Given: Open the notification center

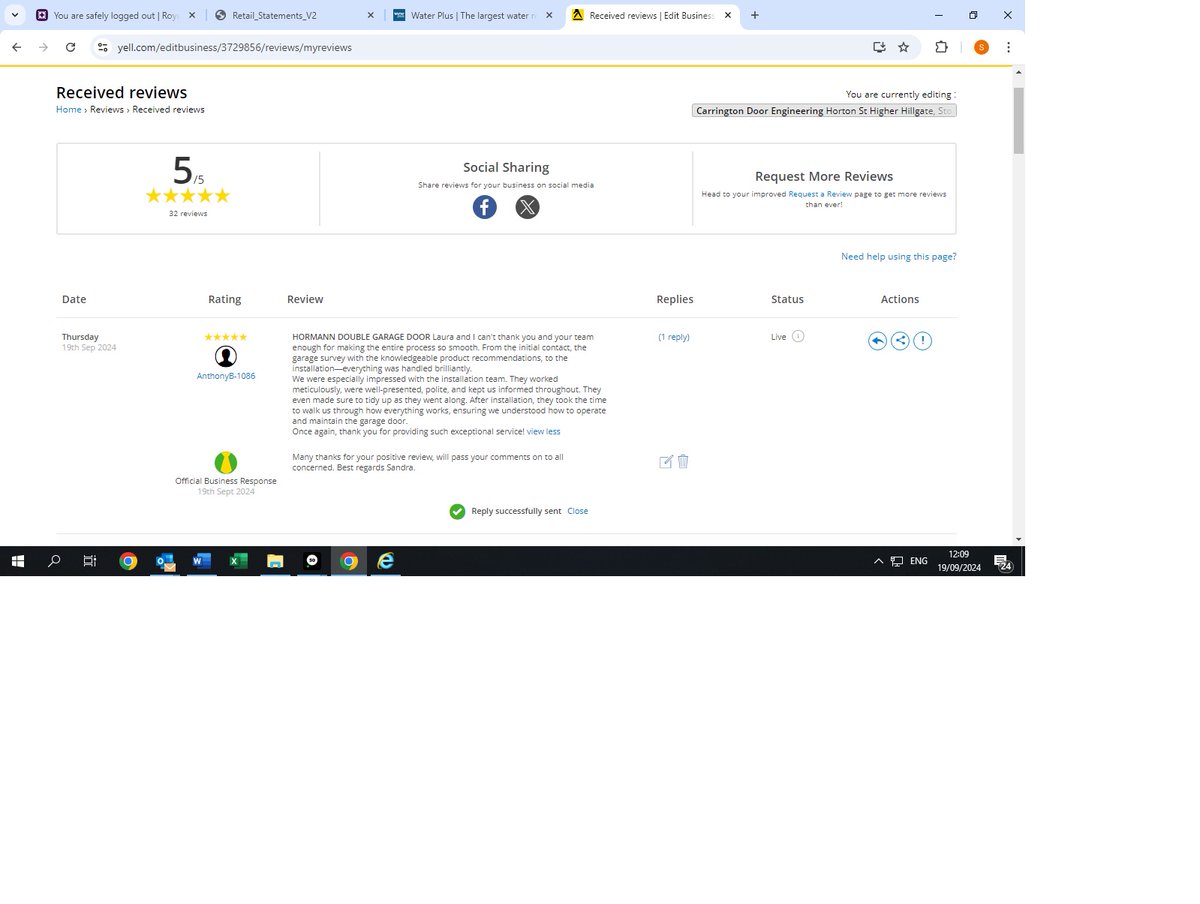Looking at the screenshot, I should (x=1002, y=562).
